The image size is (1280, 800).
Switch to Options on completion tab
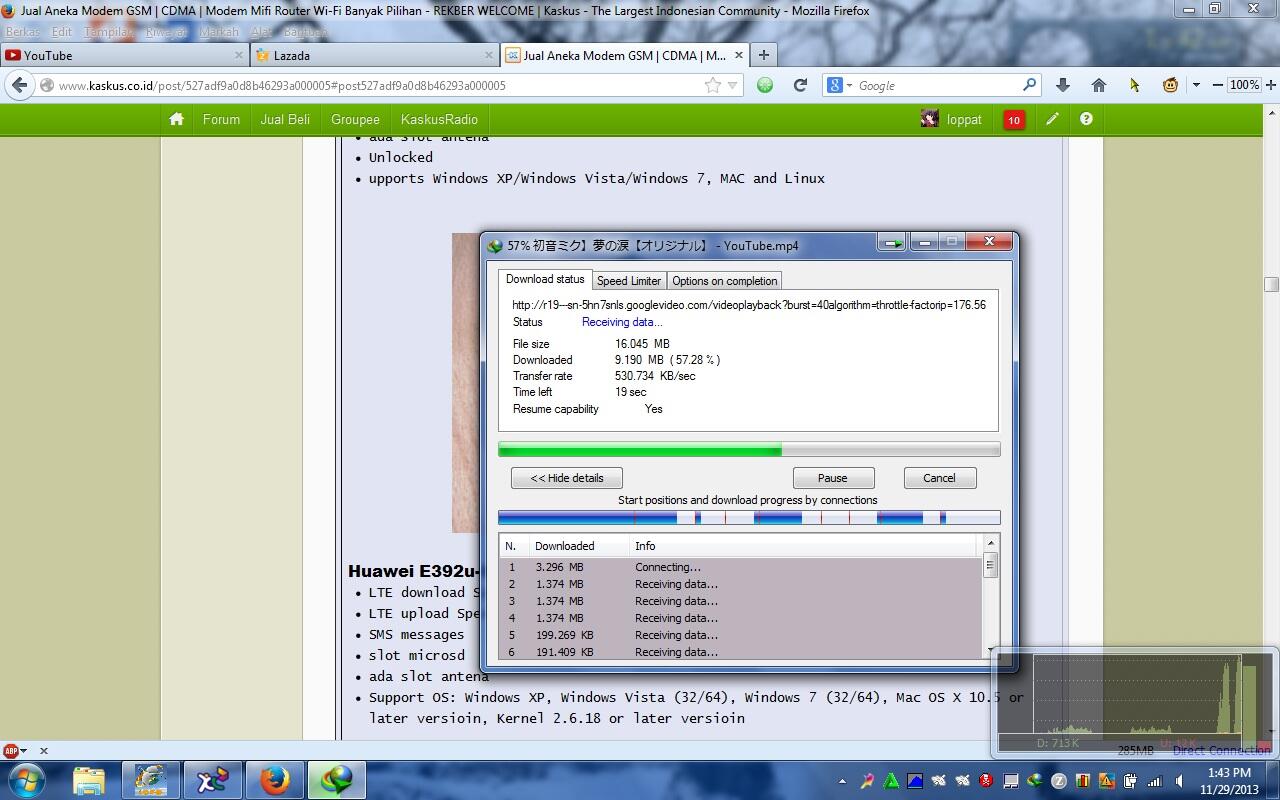(725, 281)
